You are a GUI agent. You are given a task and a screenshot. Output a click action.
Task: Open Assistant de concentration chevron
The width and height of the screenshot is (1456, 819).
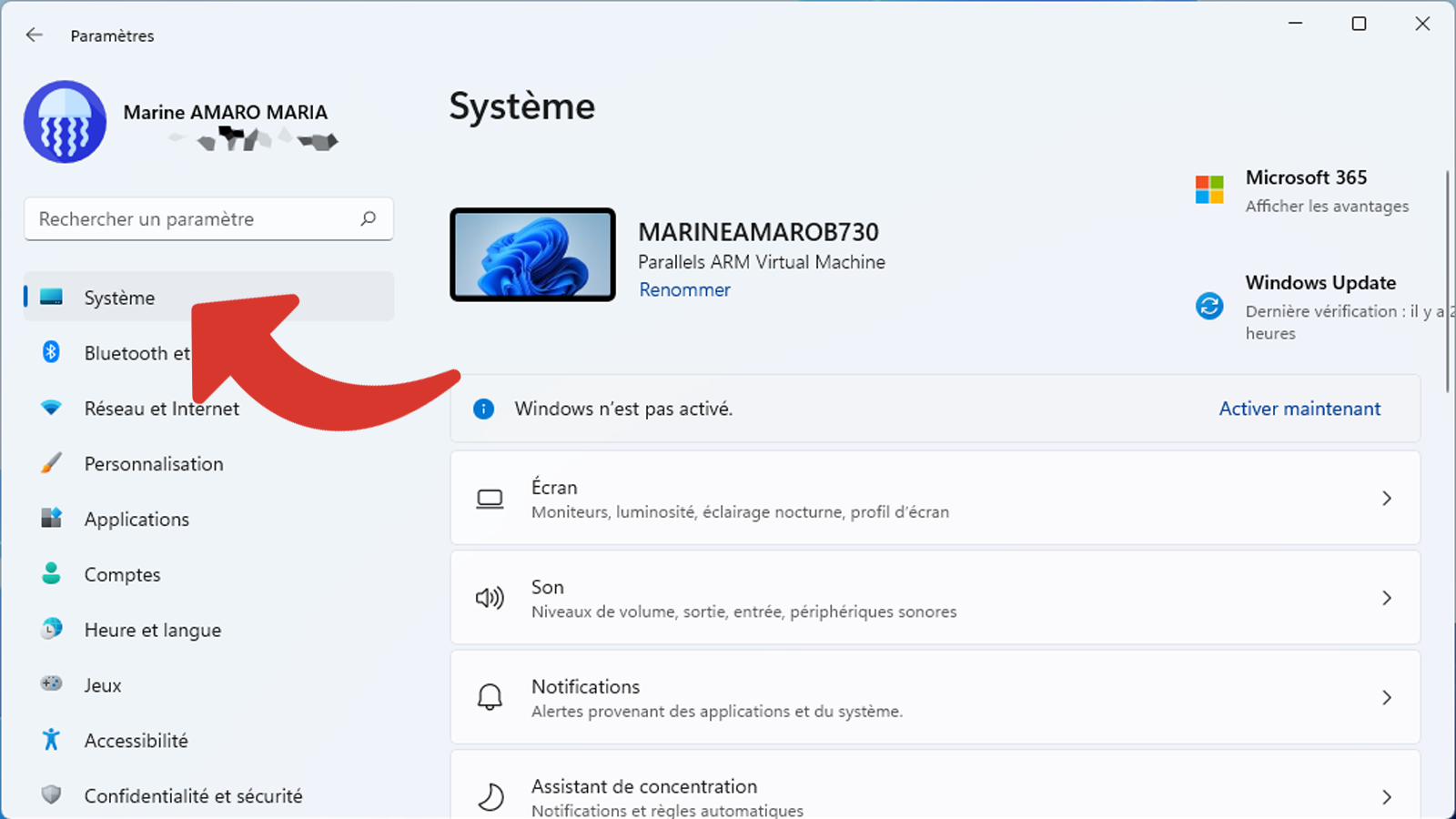[1386, 797]
